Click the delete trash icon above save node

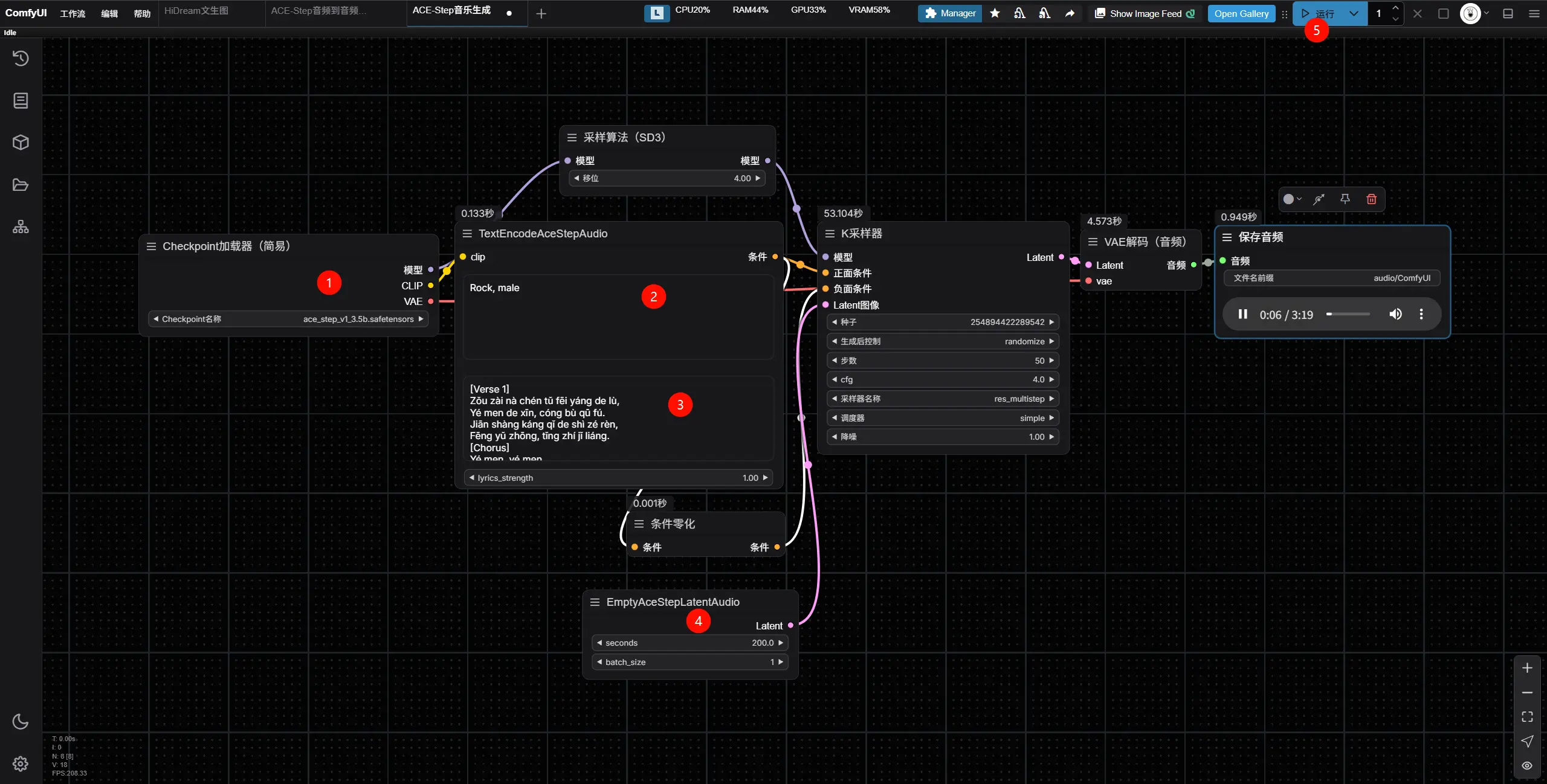pos(1371,199)
